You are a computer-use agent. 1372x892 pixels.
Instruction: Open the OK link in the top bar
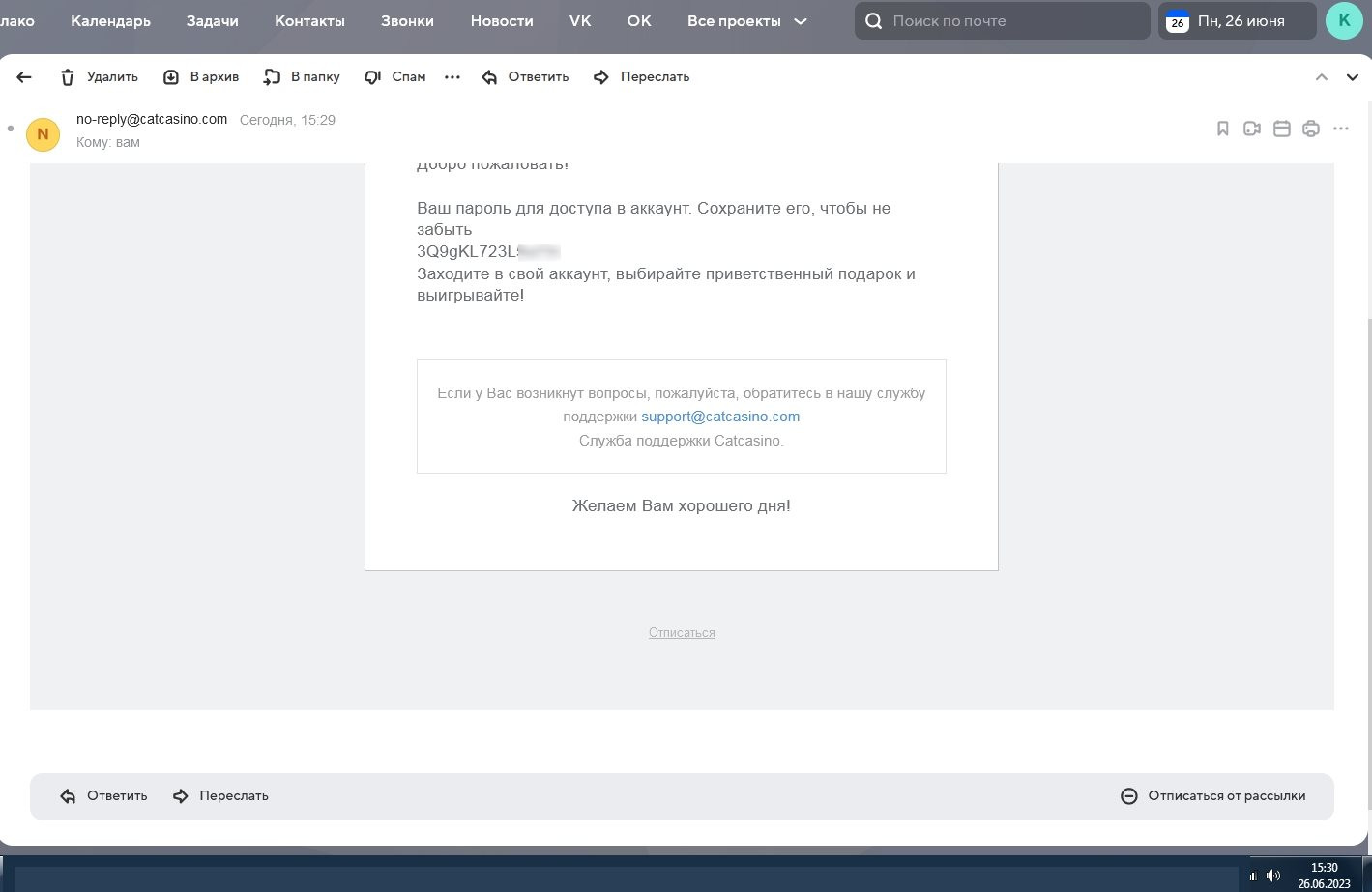[x=639, y=21]
